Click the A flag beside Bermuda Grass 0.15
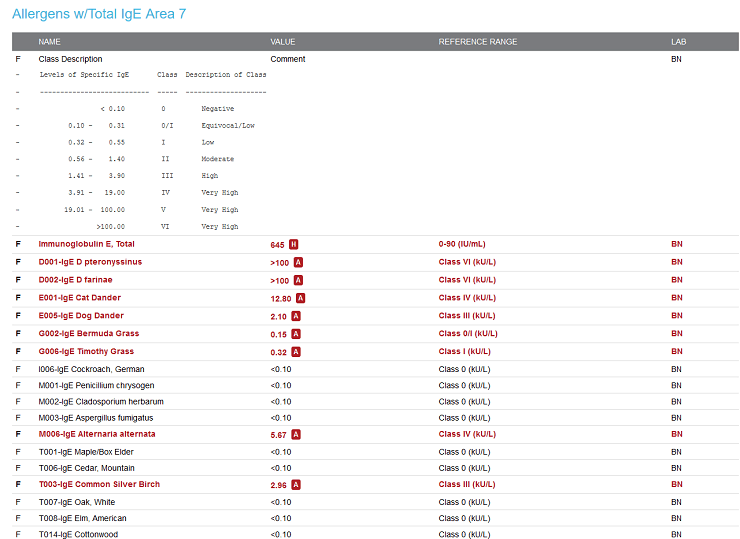The width and height of the screenshot is (740, 539). (x=296, y=334)
